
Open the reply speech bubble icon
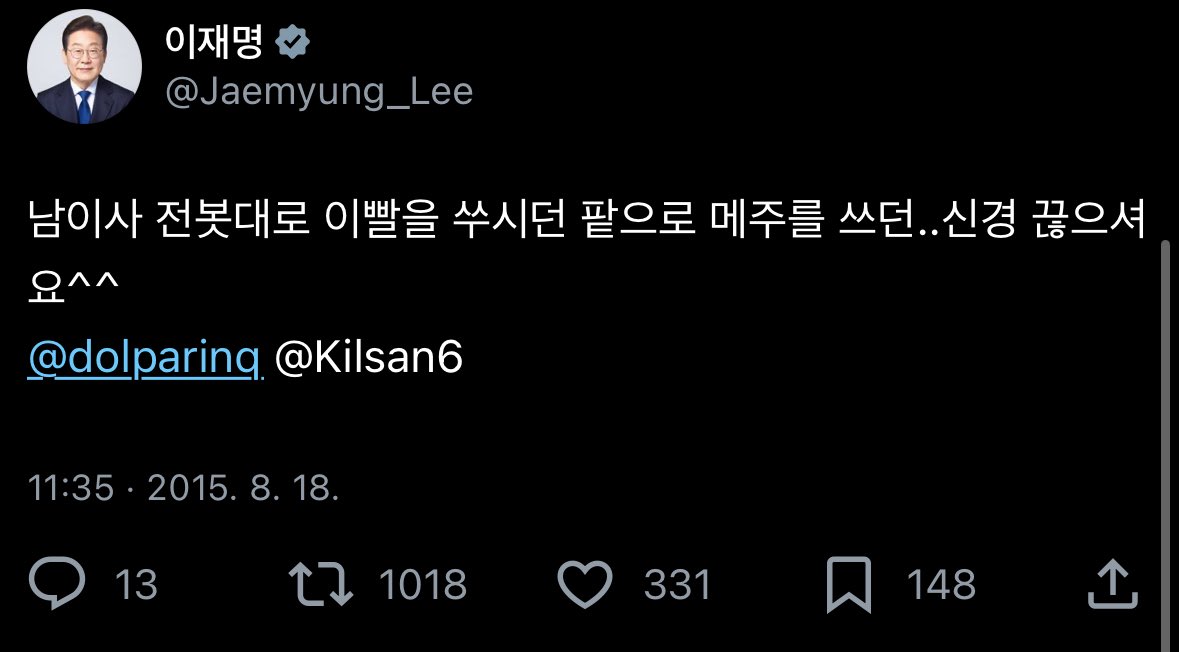point(58,584)
